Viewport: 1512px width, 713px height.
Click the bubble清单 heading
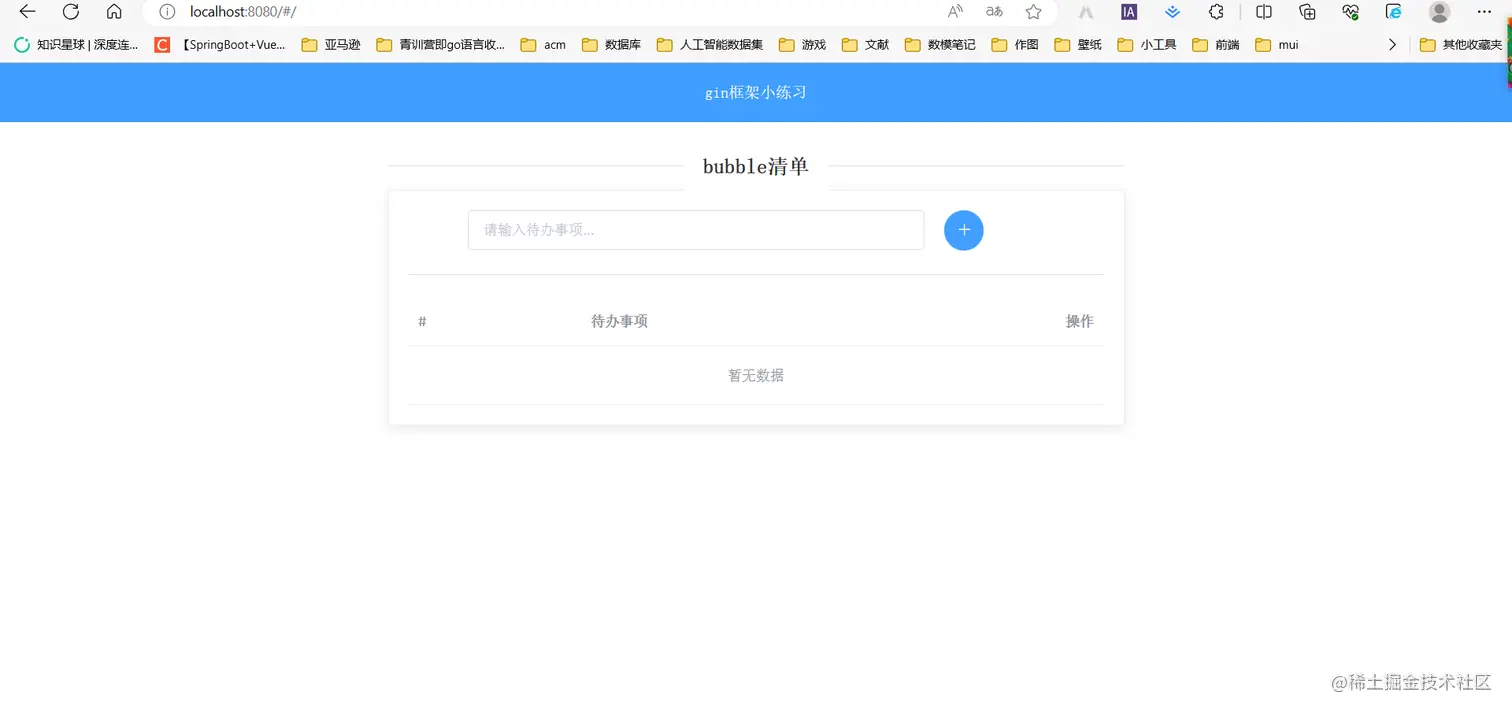(x=756, y=167)
